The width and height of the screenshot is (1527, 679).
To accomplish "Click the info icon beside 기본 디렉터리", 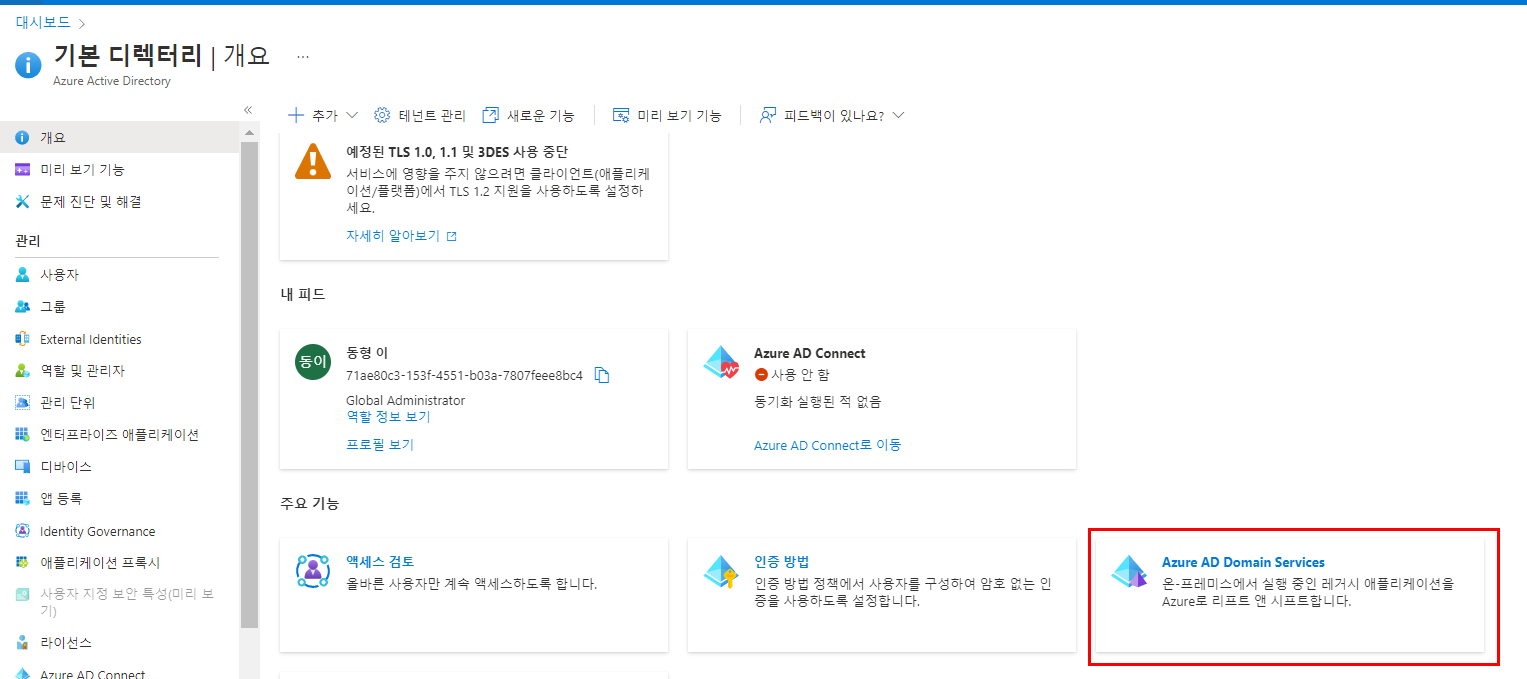I will pos(28,65).
